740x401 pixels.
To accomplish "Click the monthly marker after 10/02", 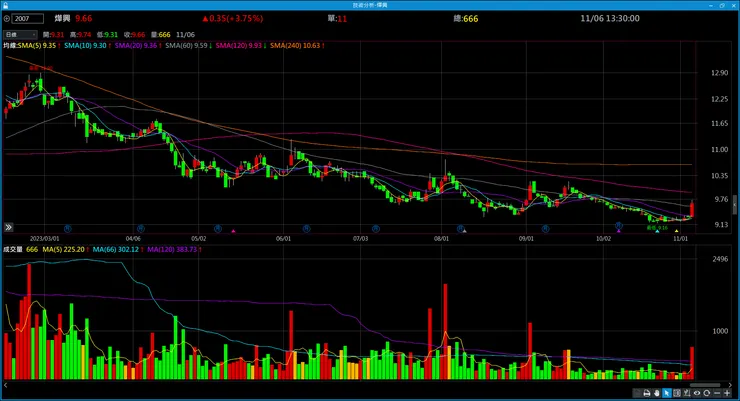I will point(619,226).
